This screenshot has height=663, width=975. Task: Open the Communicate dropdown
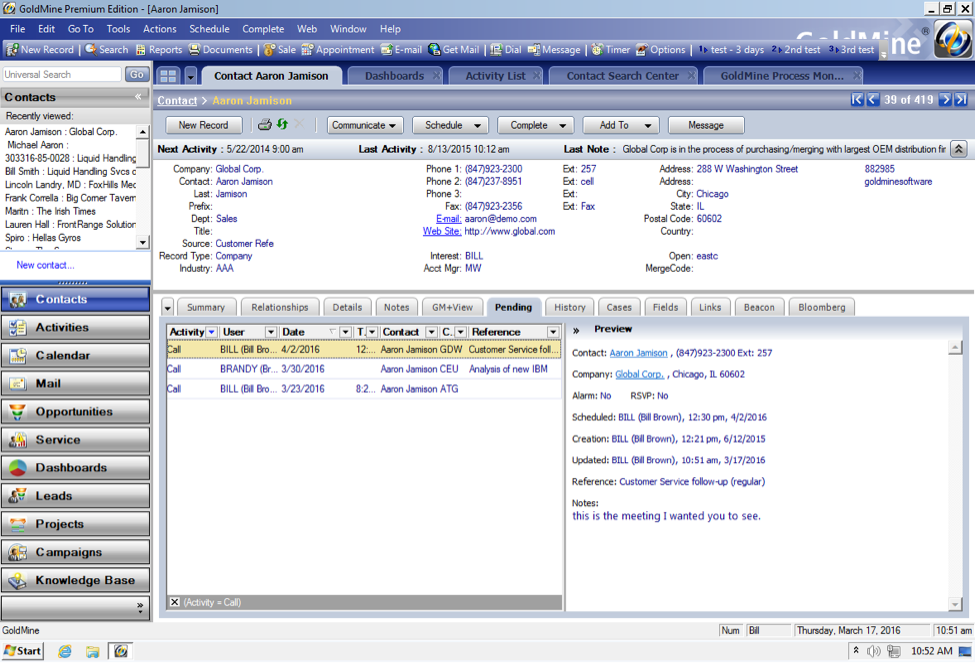click(x=365, y=125)
